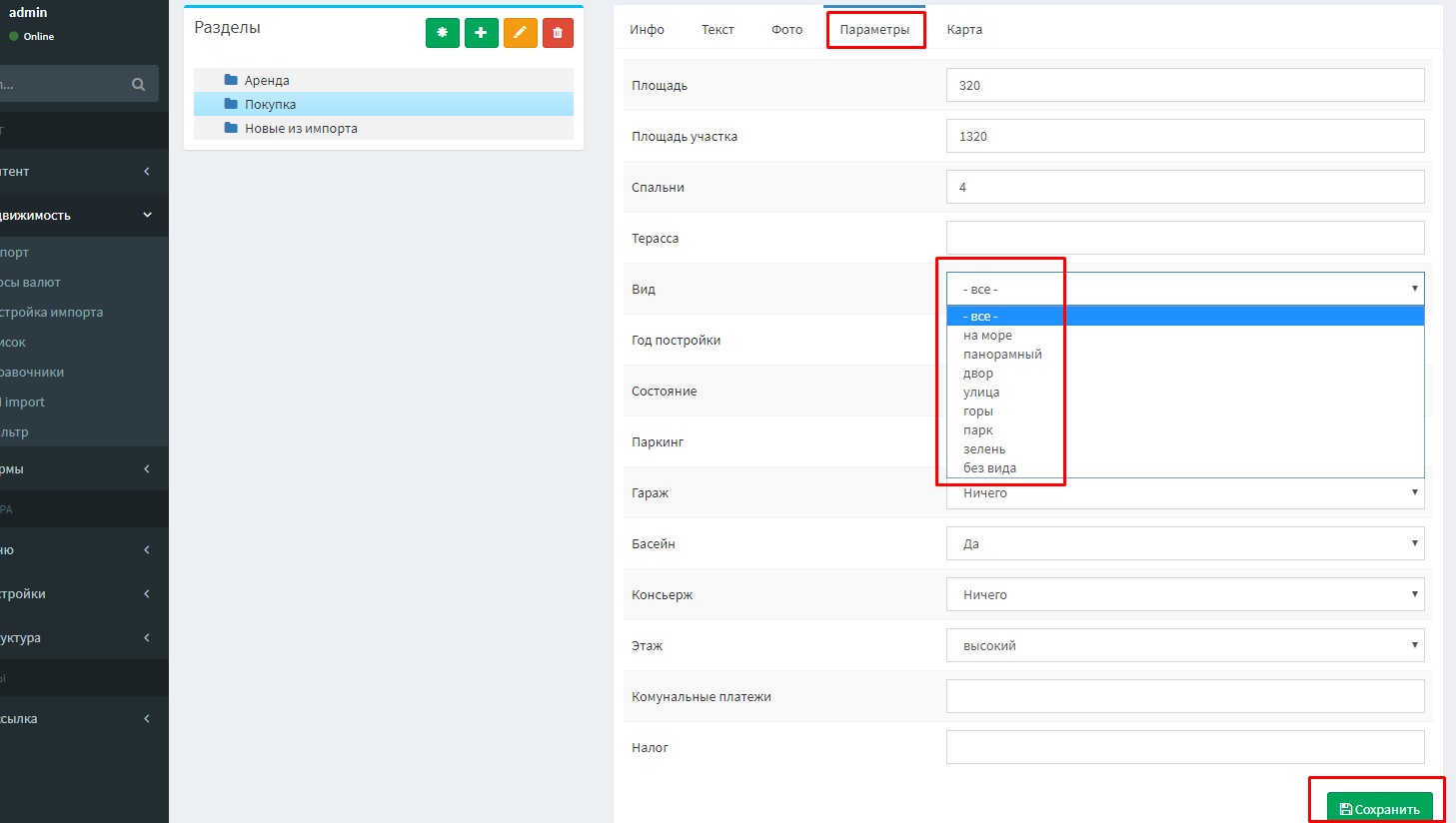Click into the Площадь участка input field
The width and height of the screenshot is (1456, 823).
point(1184,136)
